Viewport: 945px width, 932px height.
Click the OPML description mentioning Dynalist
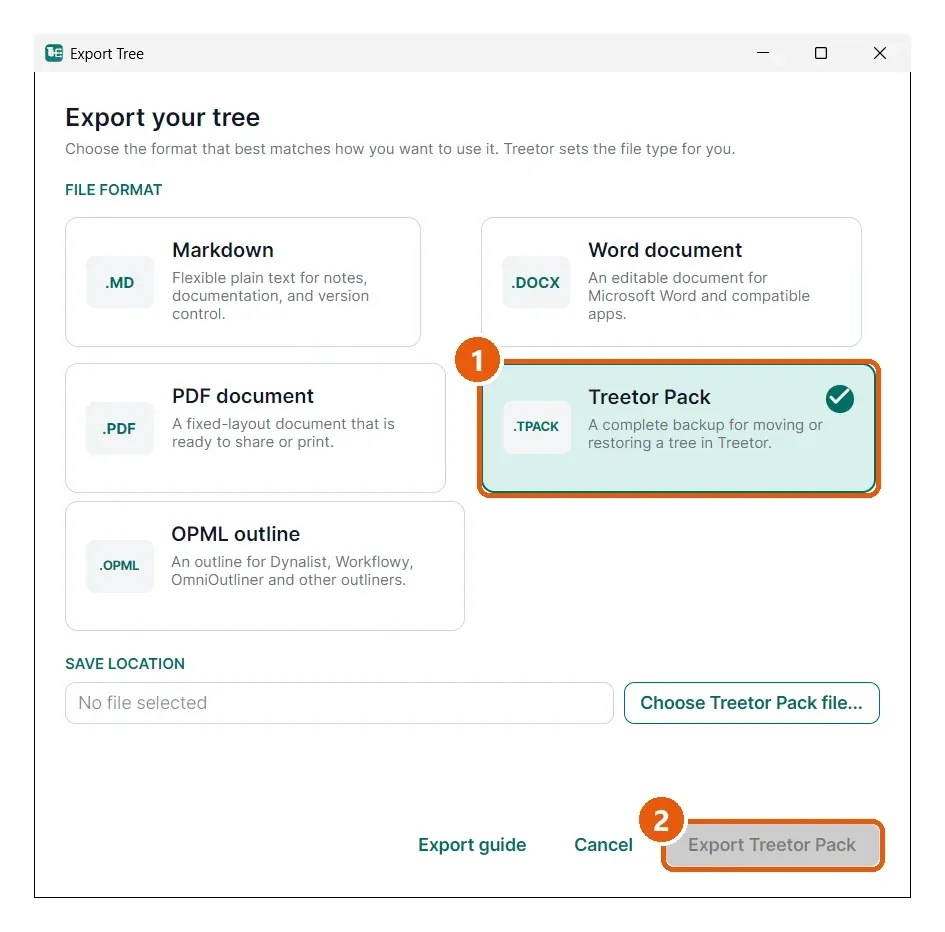292,571
